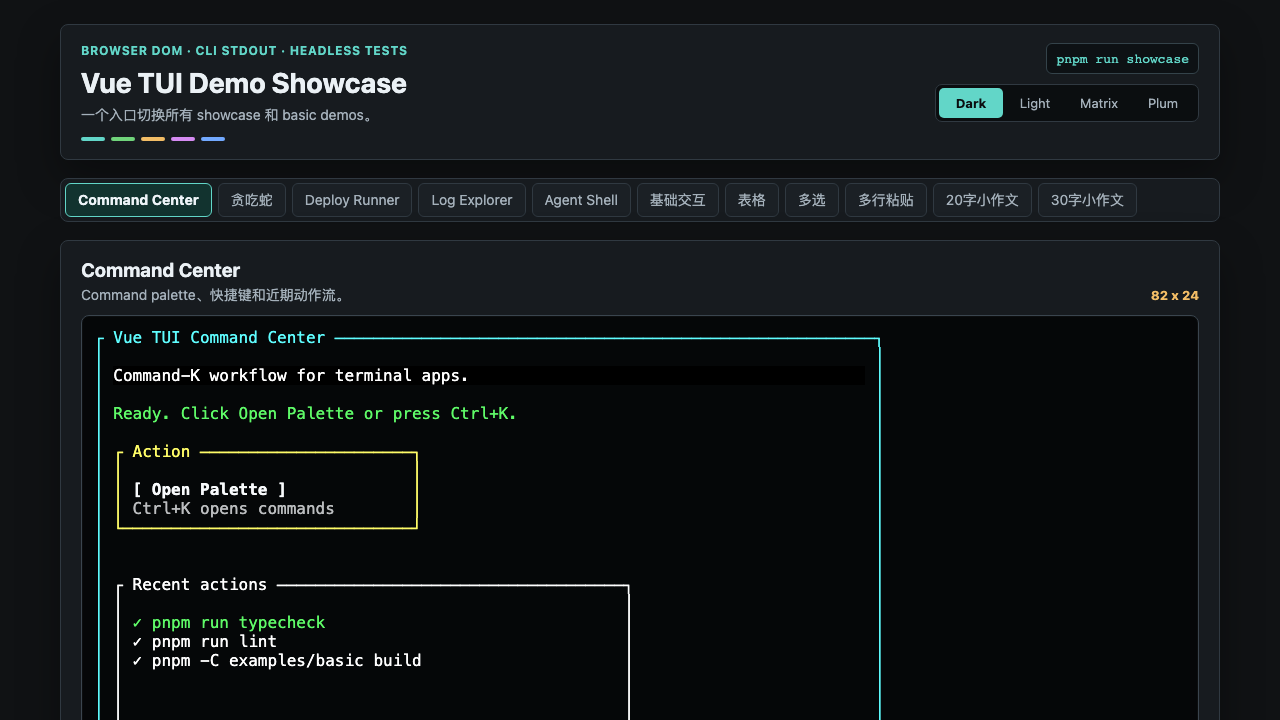Open the Command Center tab

click(138, 200)
